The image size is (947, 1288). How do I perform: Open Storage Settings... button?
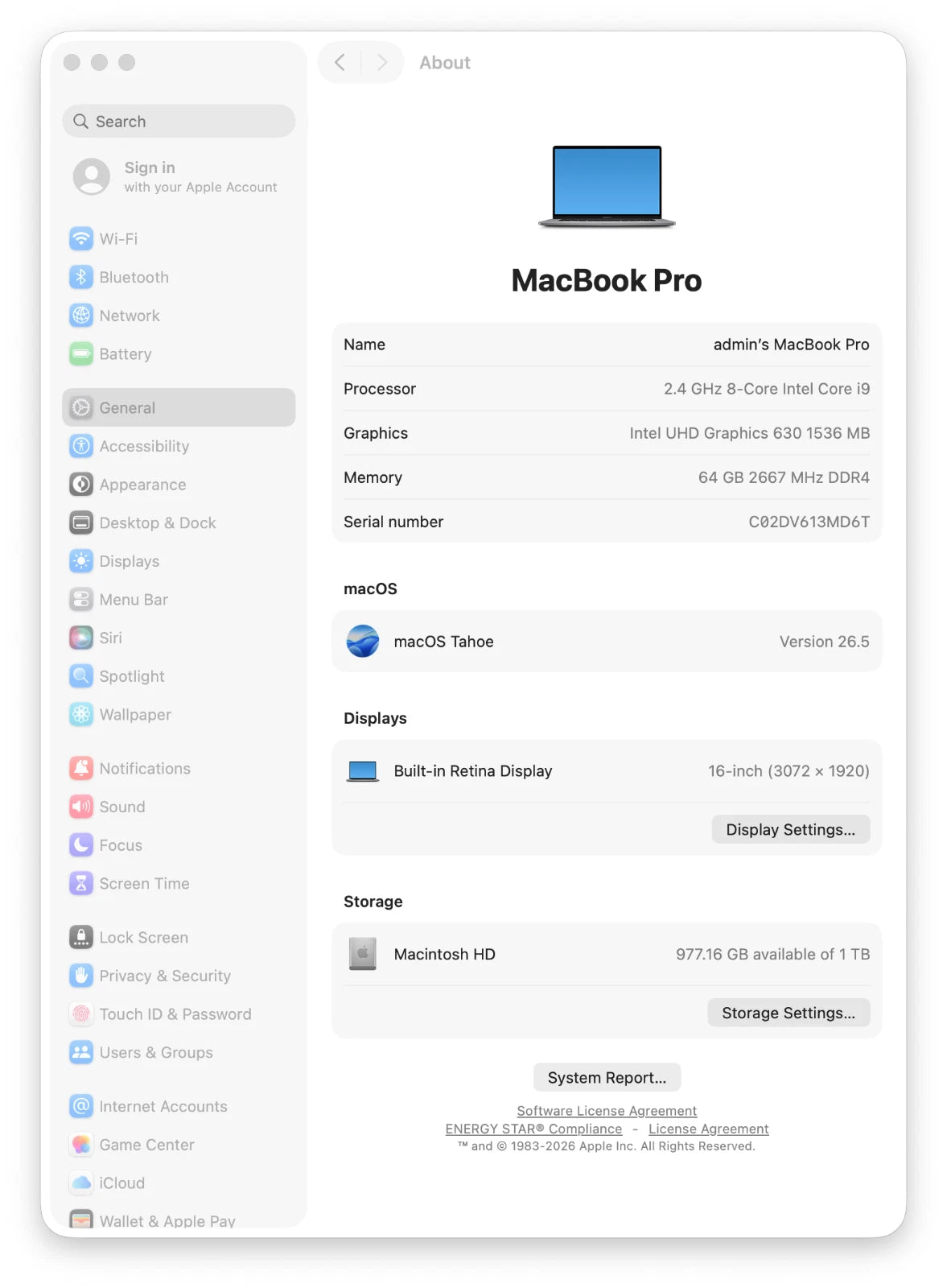tap(788, 1013)
